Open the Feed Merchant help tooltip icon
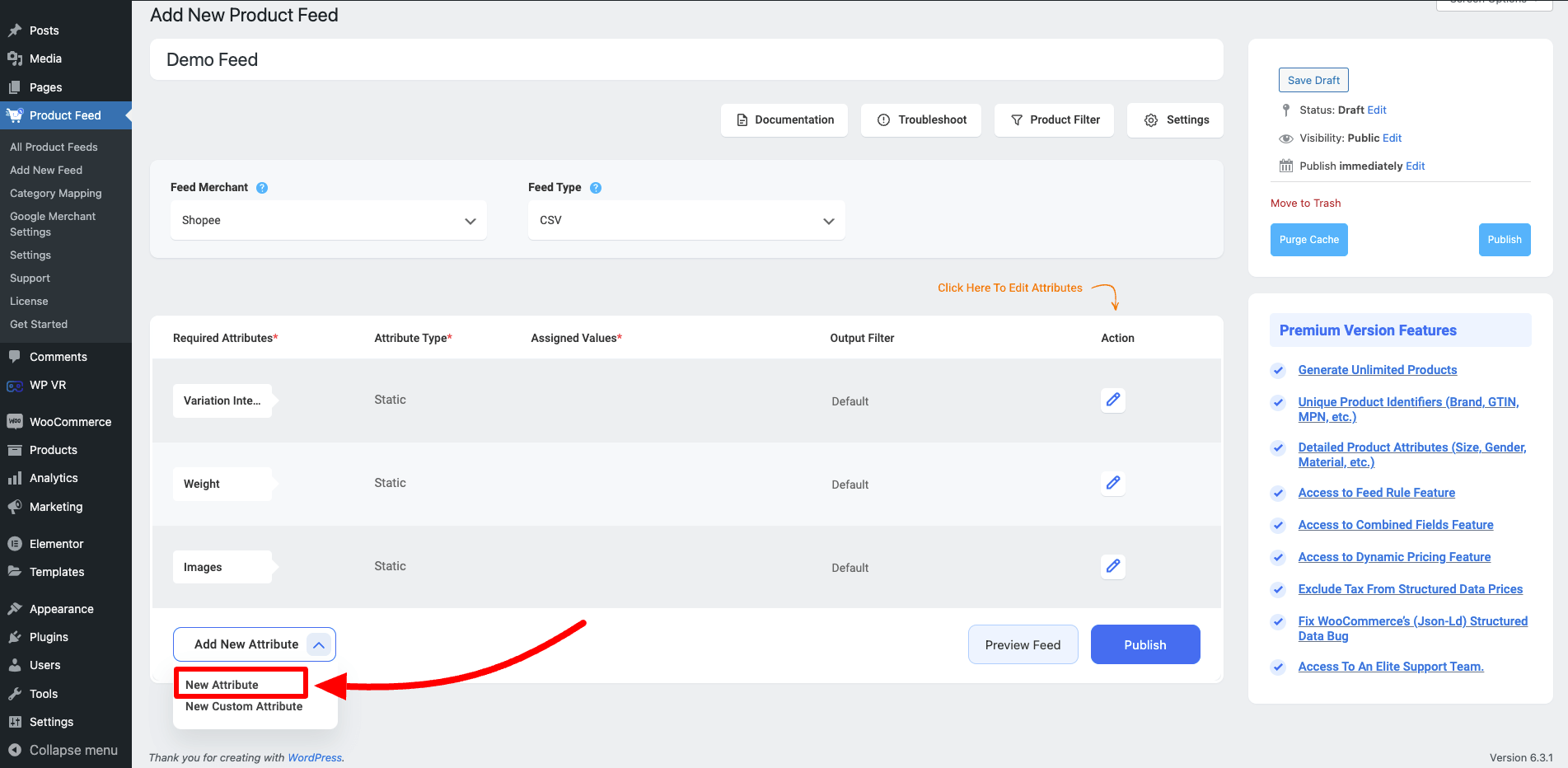This screenshot has width=1568, height=768. [262, 188]
